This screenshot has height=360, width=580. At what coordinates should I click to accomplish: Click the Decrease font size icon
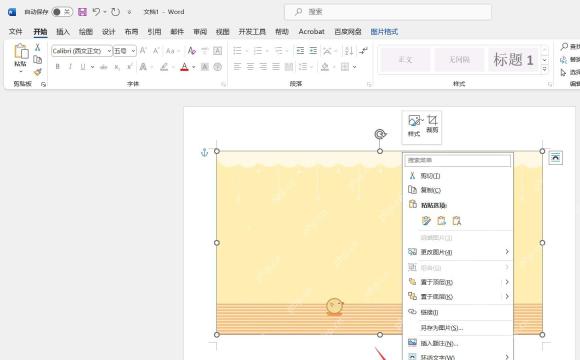[156, 51]
